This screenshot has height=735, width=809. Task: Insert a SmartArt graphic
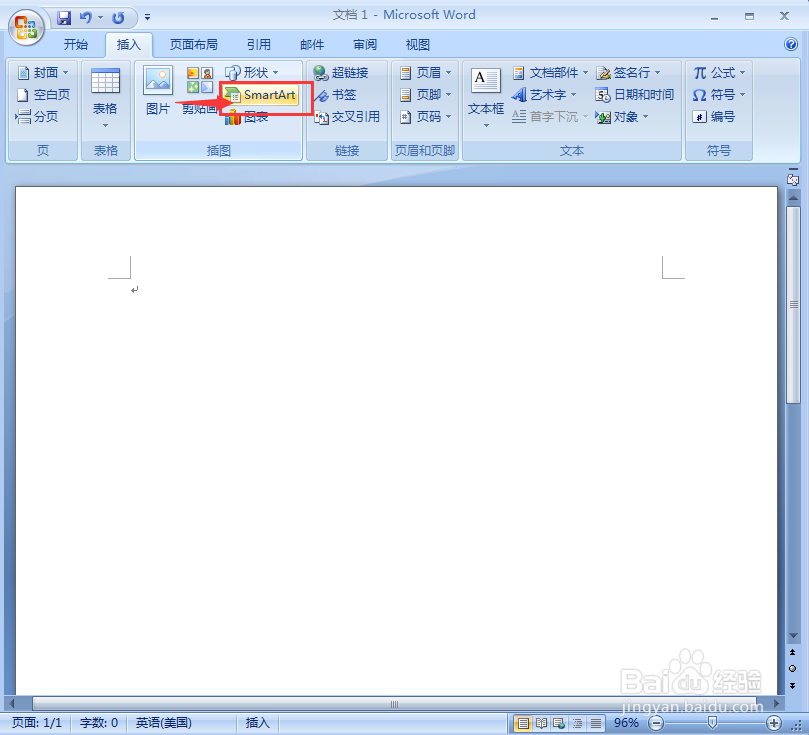[x=261, y=95]
